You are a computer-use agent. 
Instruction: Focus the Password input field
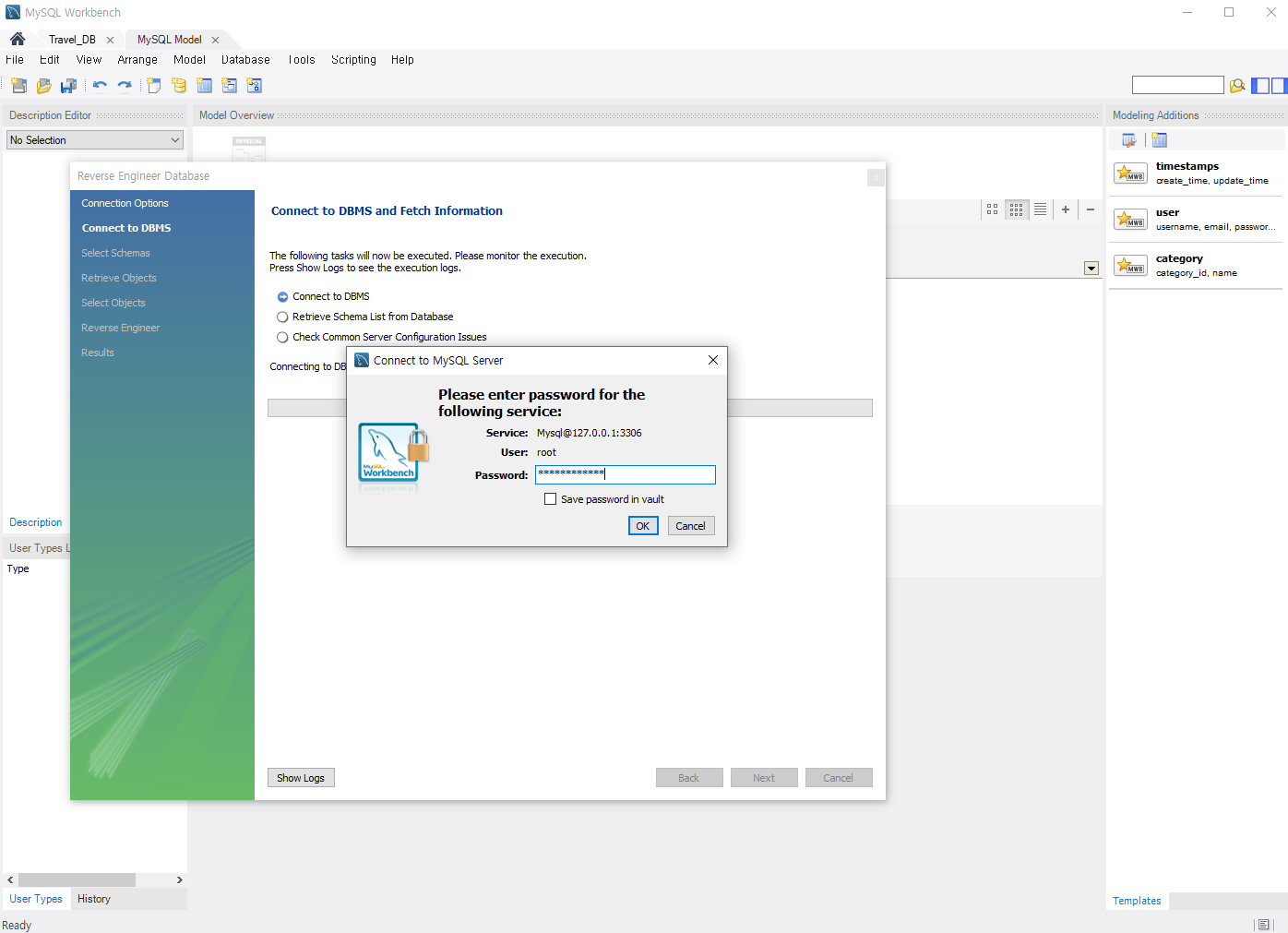pos(626,474)
